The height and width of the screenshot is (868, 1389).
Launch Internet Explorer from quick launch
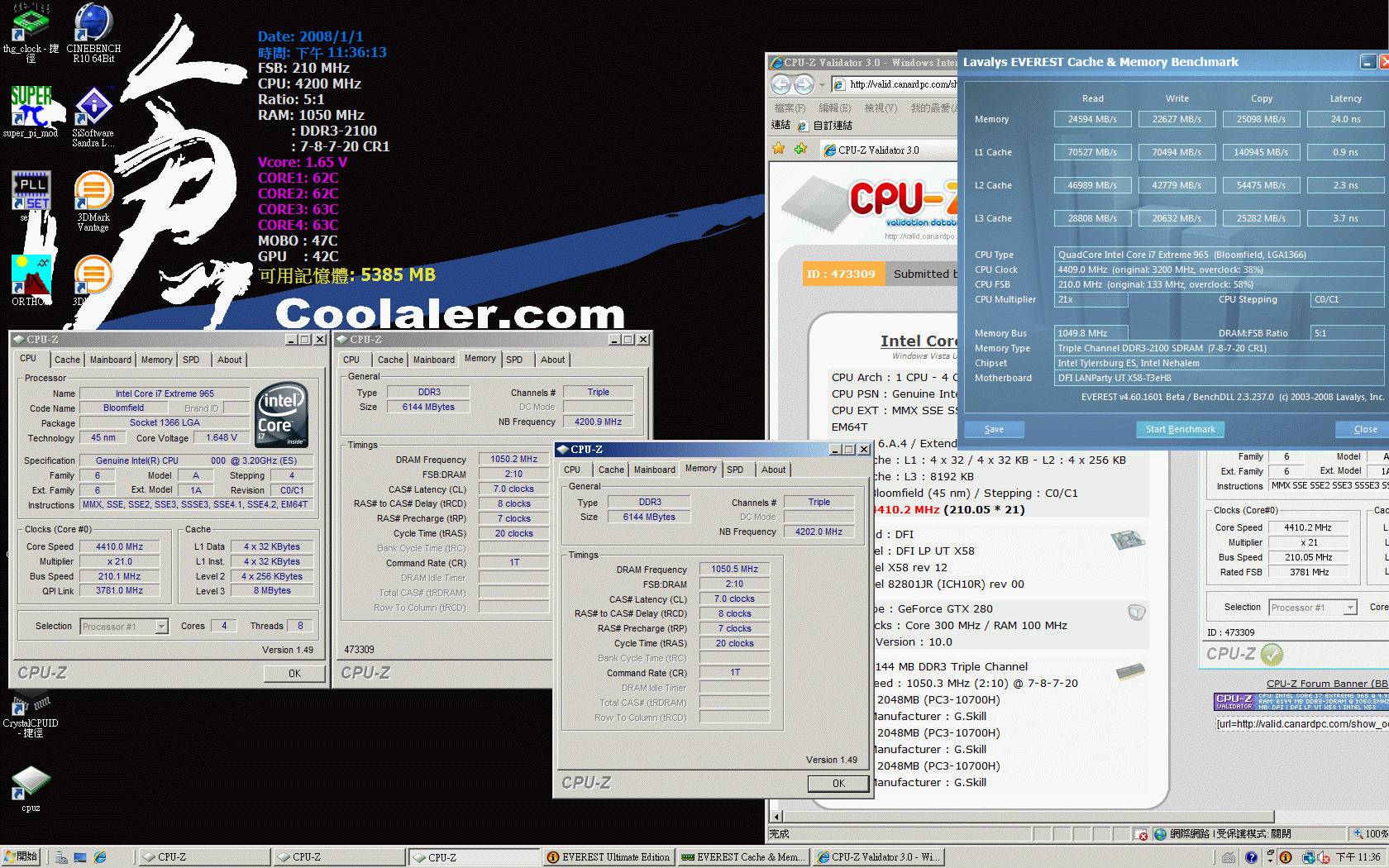[x=100, y=857]
